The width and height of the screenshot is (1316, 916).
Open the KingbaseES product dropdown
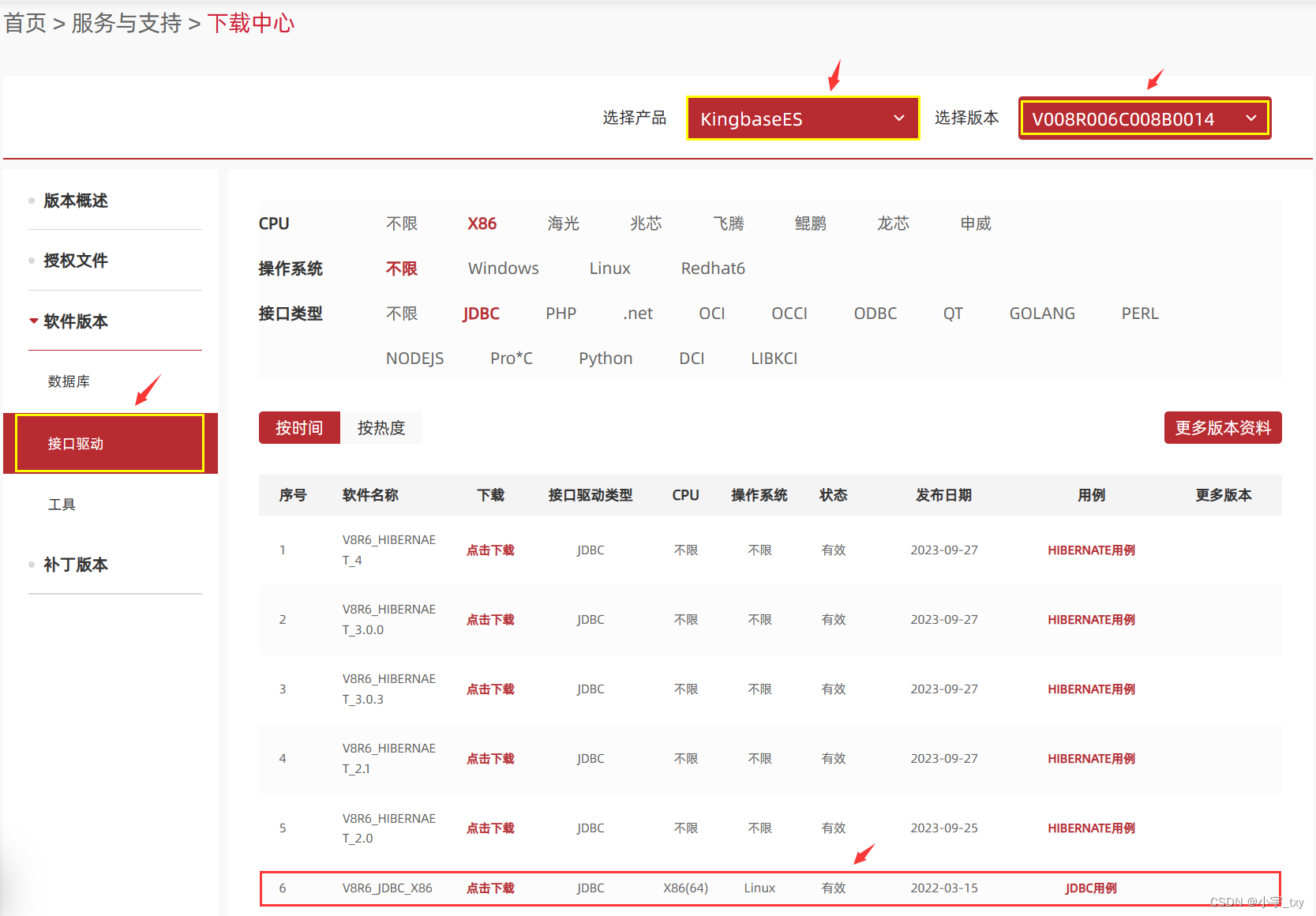[803, 118]
